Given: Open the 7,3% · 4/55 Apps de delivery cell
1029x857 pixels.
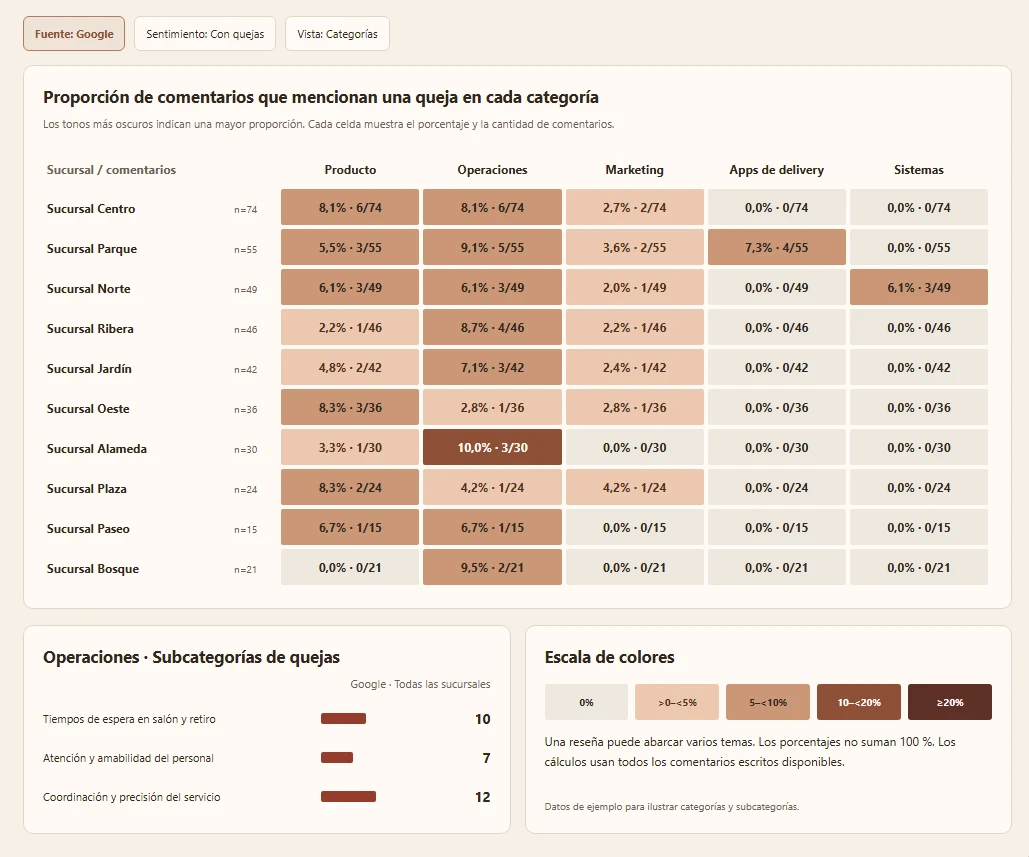Looking at the screenshot, I should coord(776,247).
